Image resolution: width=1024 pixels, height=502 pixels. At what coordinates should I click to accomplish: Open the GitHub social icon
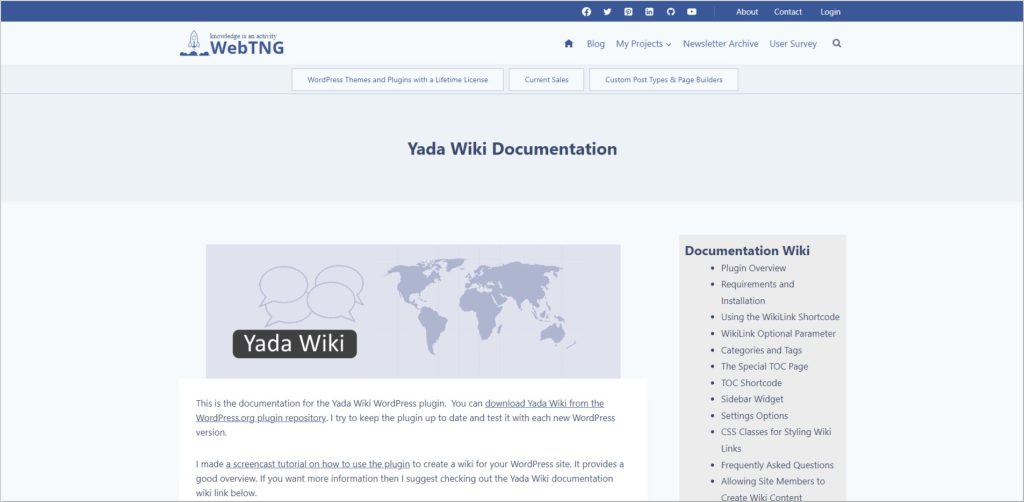click(x=671, y=12)
